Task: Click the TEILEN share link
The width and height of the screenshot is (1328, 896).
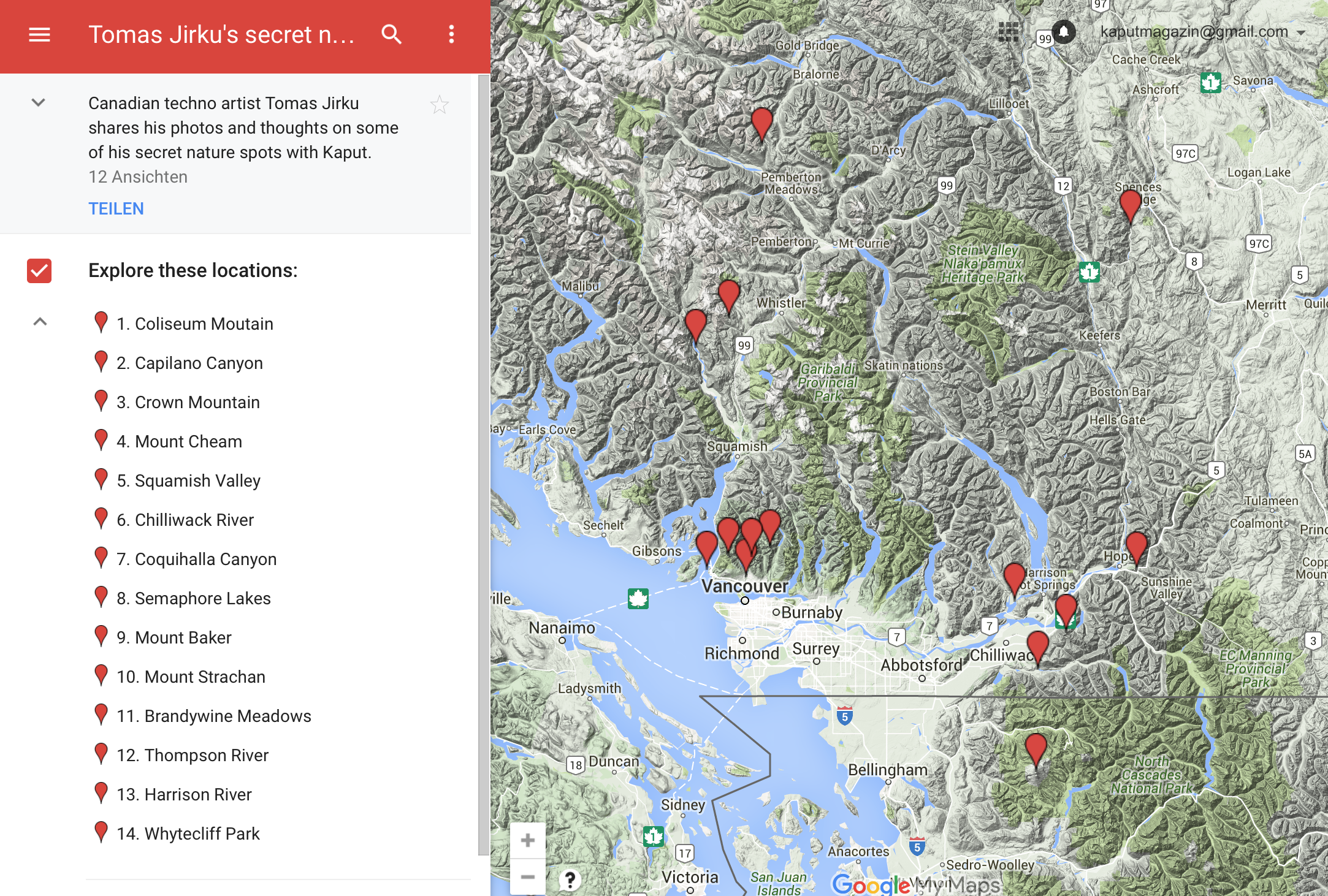Action: 116,209
